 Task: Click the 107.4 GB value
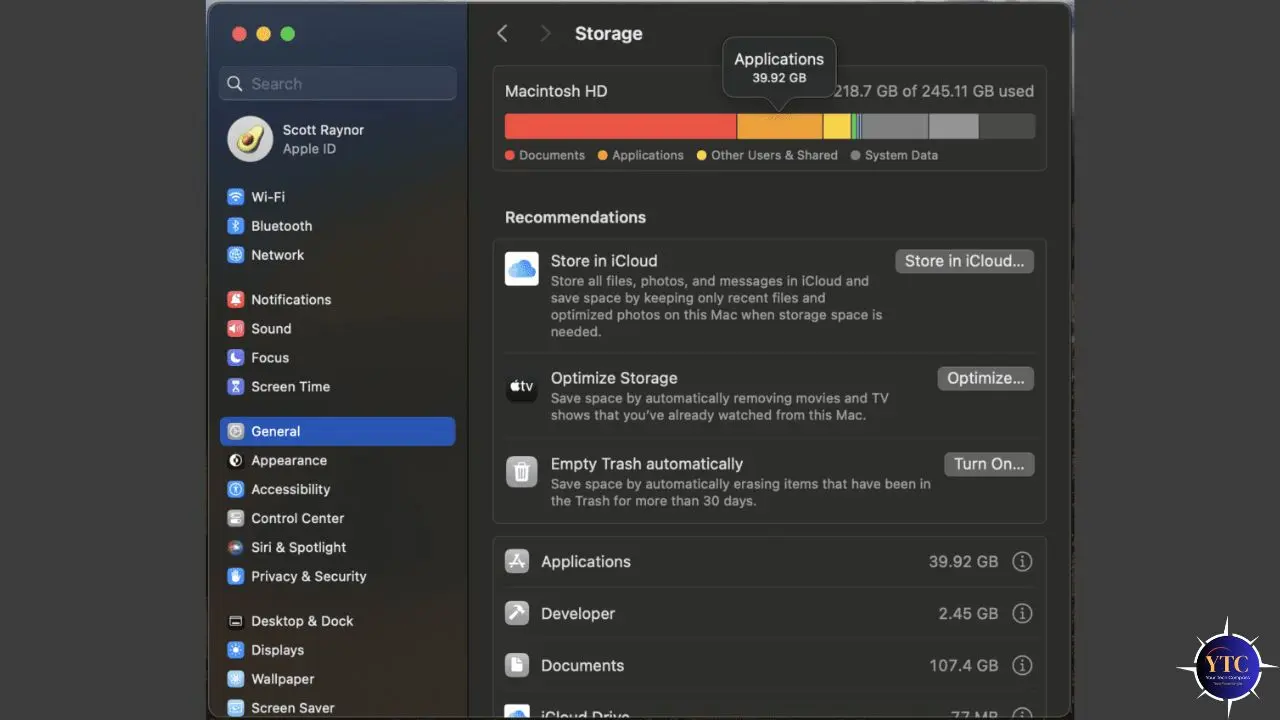tap(964, 666)
